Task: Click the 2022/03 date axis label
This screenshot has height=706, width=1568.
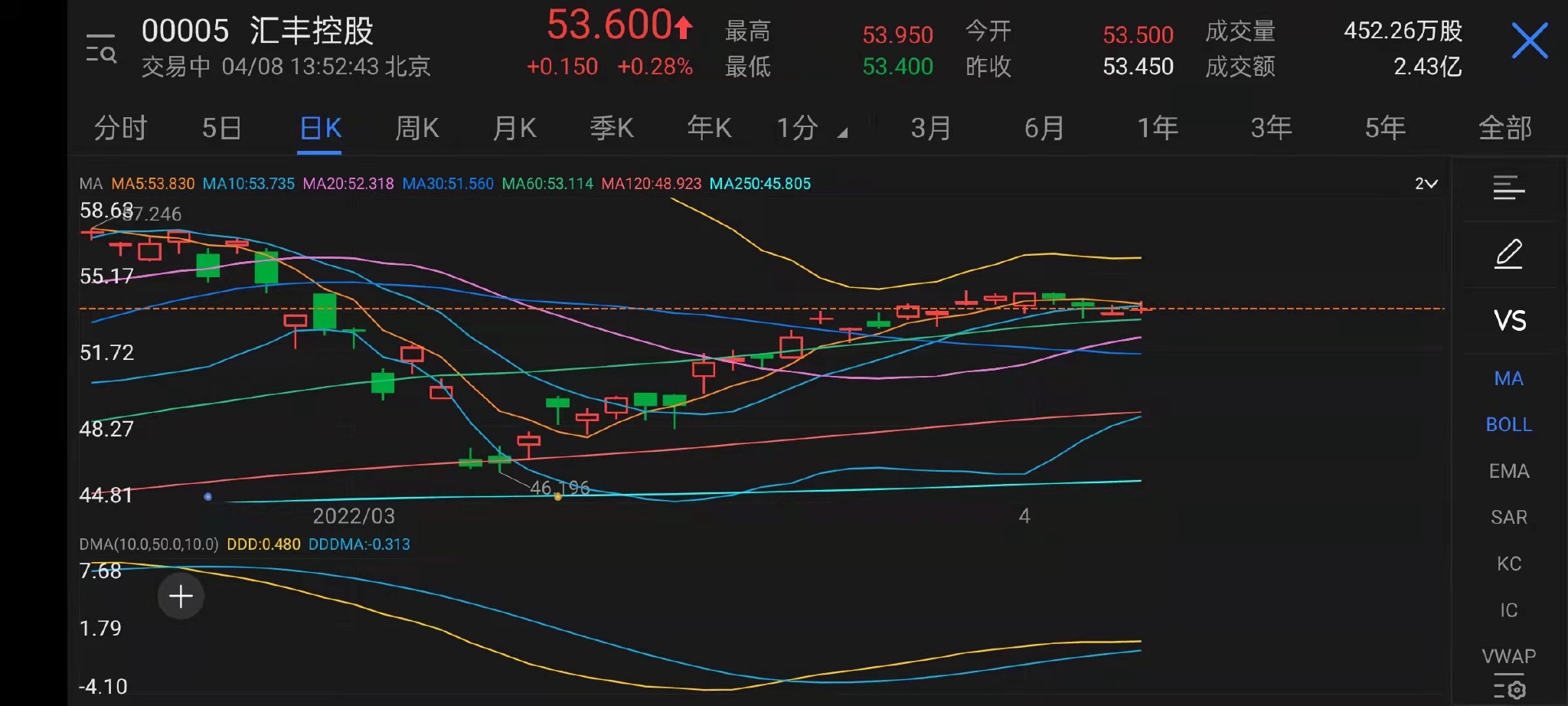Action: [354, 516]
